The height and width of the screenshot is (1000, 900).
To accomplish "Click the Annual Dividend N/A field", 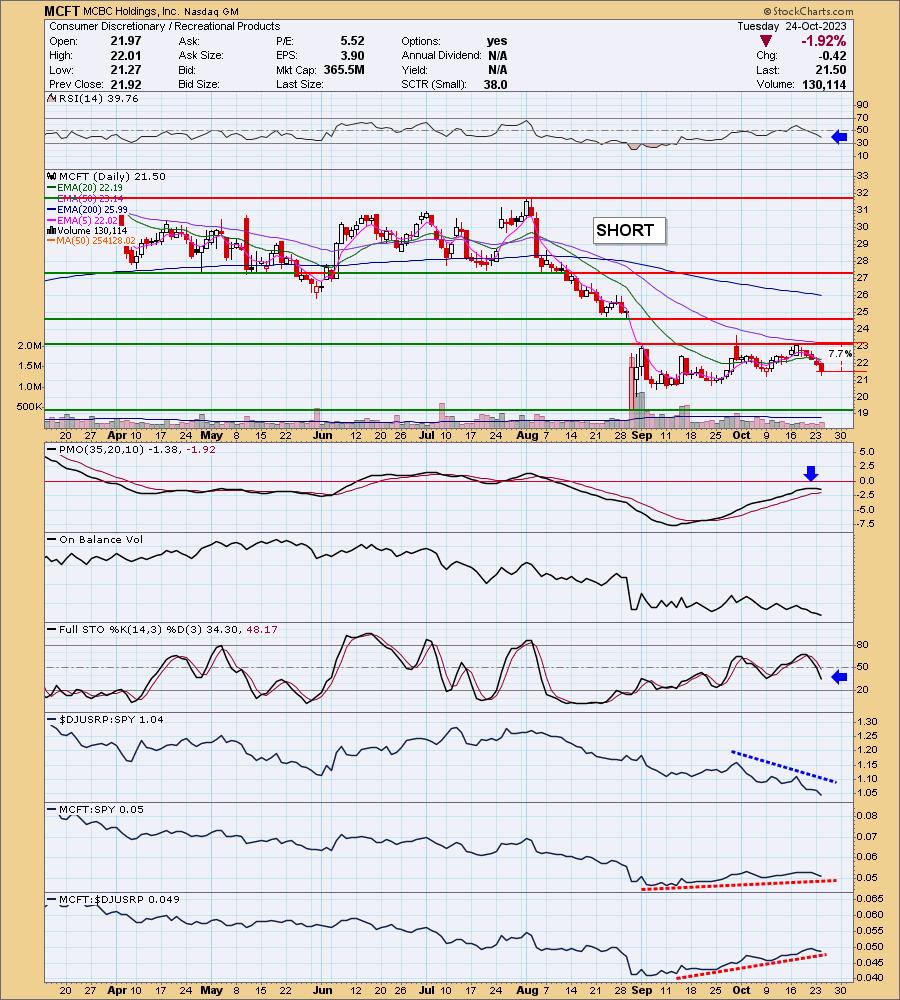I will (x=454, y=55).
